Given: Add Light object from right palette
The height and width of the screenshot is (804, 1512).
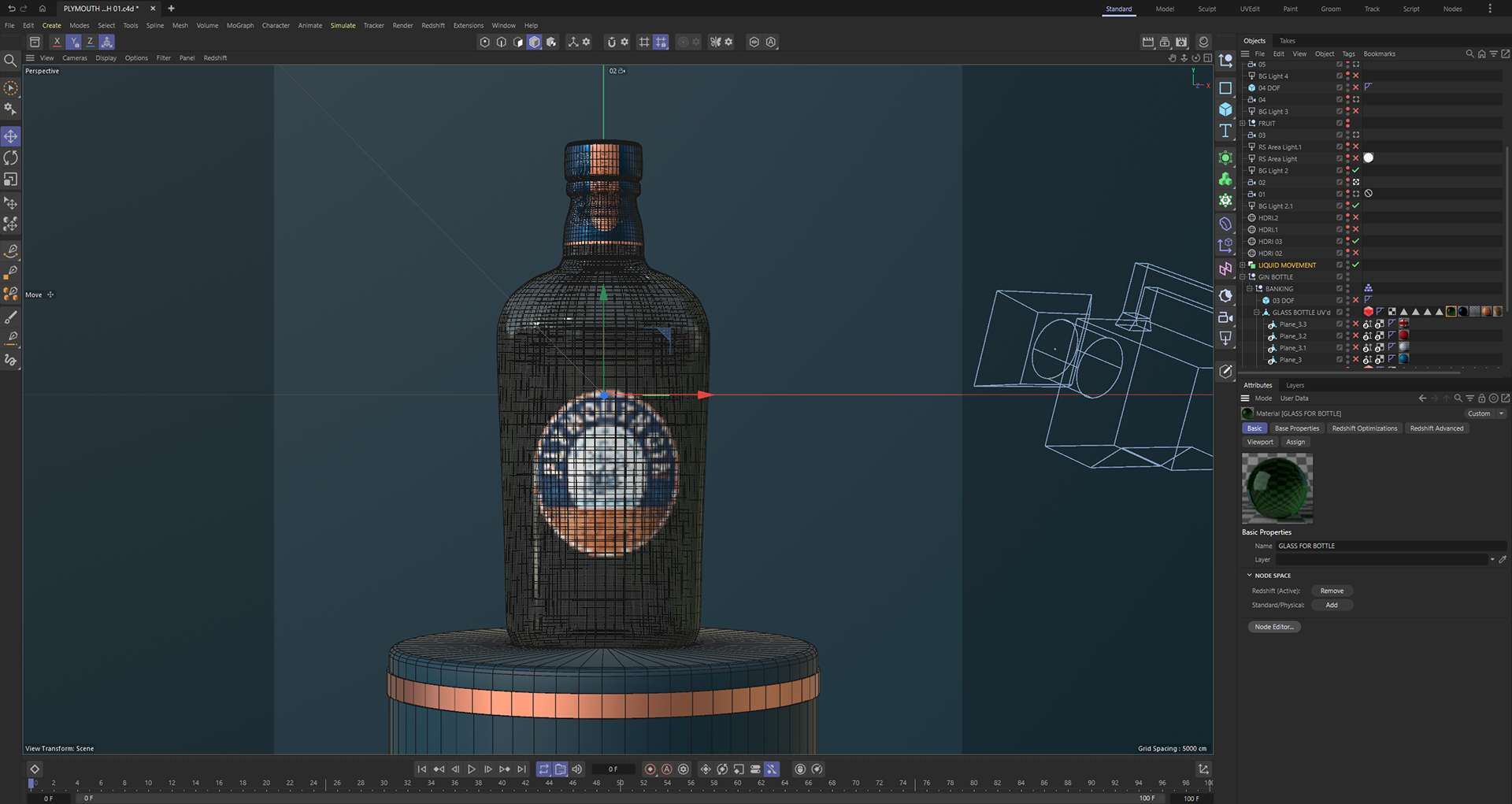Looking at the screenshot, I should coord(1225,339).
